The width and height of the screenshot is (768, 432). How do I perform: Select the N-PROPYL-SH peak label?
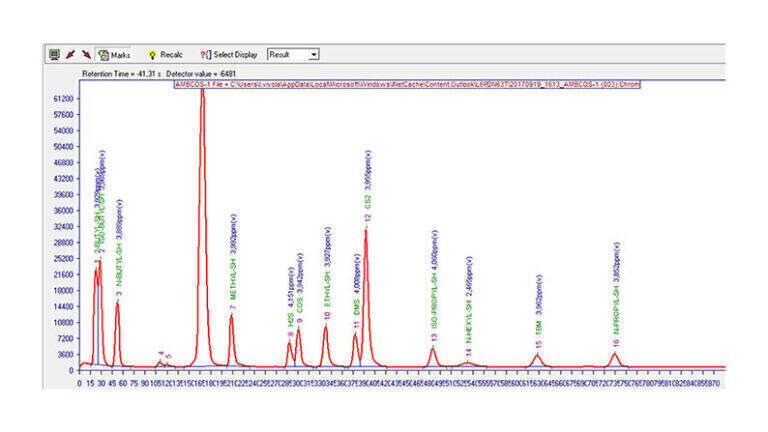point(616,309)
